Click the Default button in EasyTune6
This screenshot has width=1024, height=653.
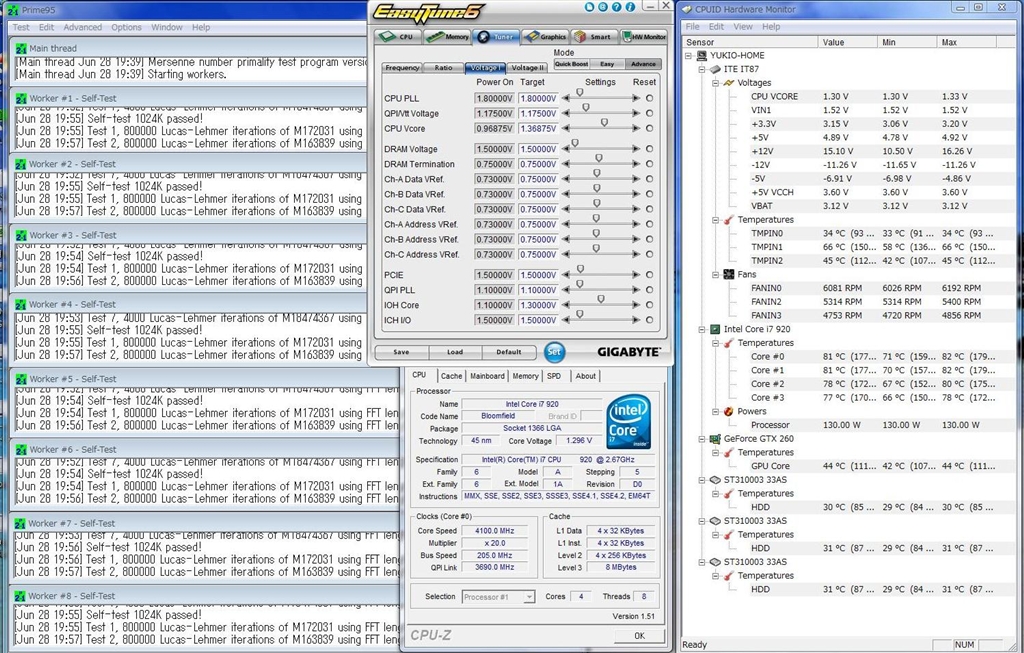point(509,352)
